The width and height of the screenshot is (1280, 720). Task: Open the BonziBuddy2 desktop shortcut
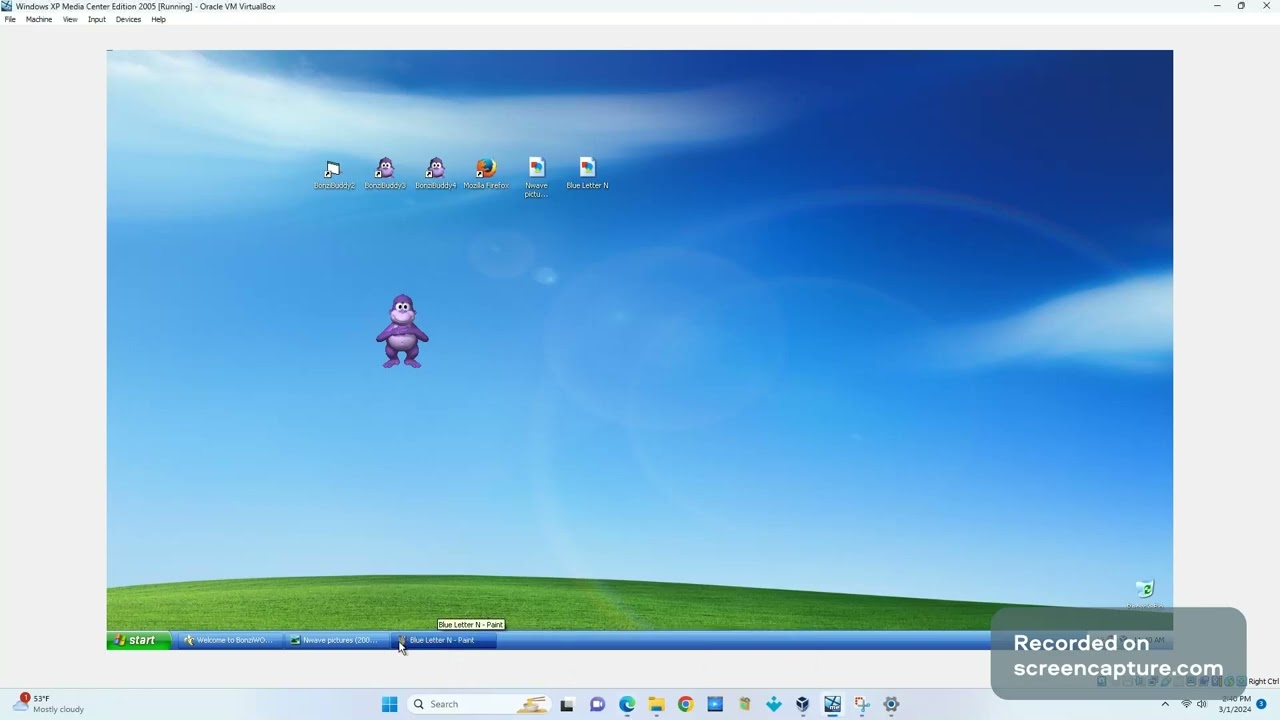click(x=334, y=173)
